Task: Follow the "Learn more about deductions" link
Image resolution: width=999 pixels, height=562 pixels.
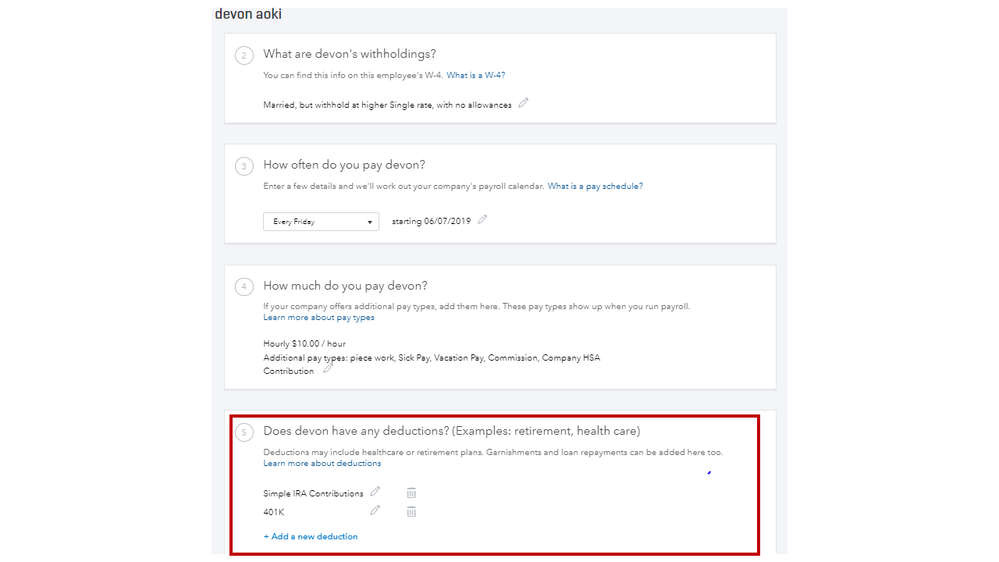Action: [x=322, y=463]
